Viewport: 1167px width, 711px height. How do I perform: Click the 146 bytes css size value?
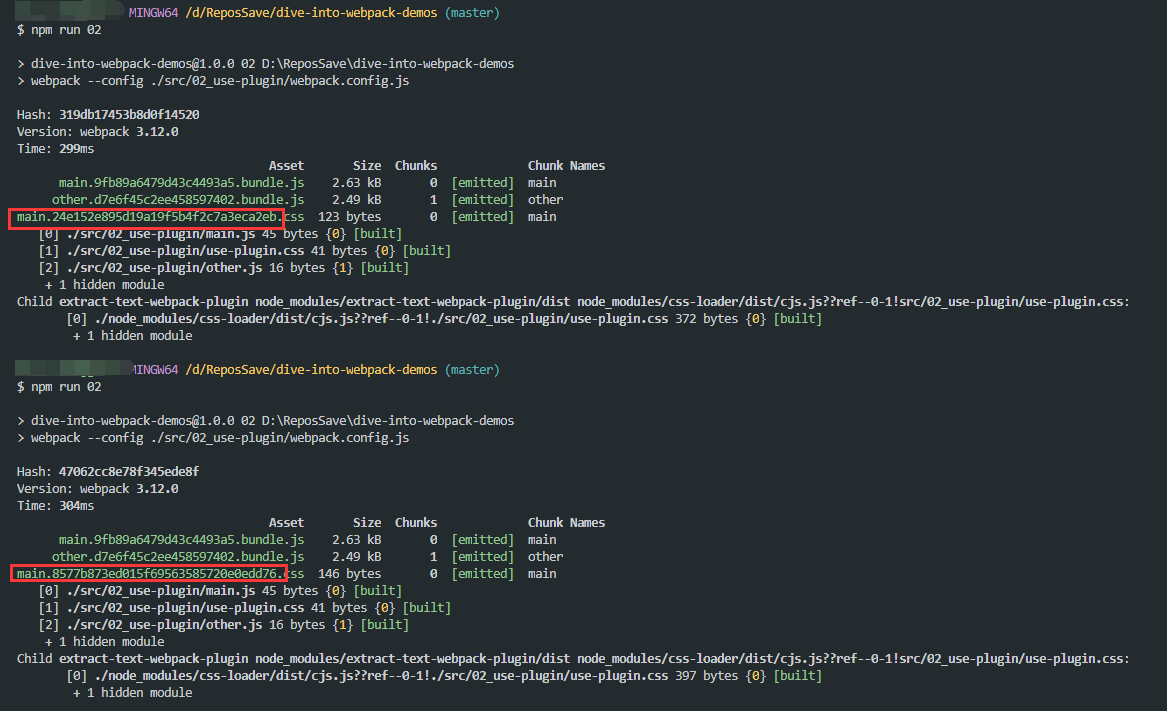coord(349,574)
